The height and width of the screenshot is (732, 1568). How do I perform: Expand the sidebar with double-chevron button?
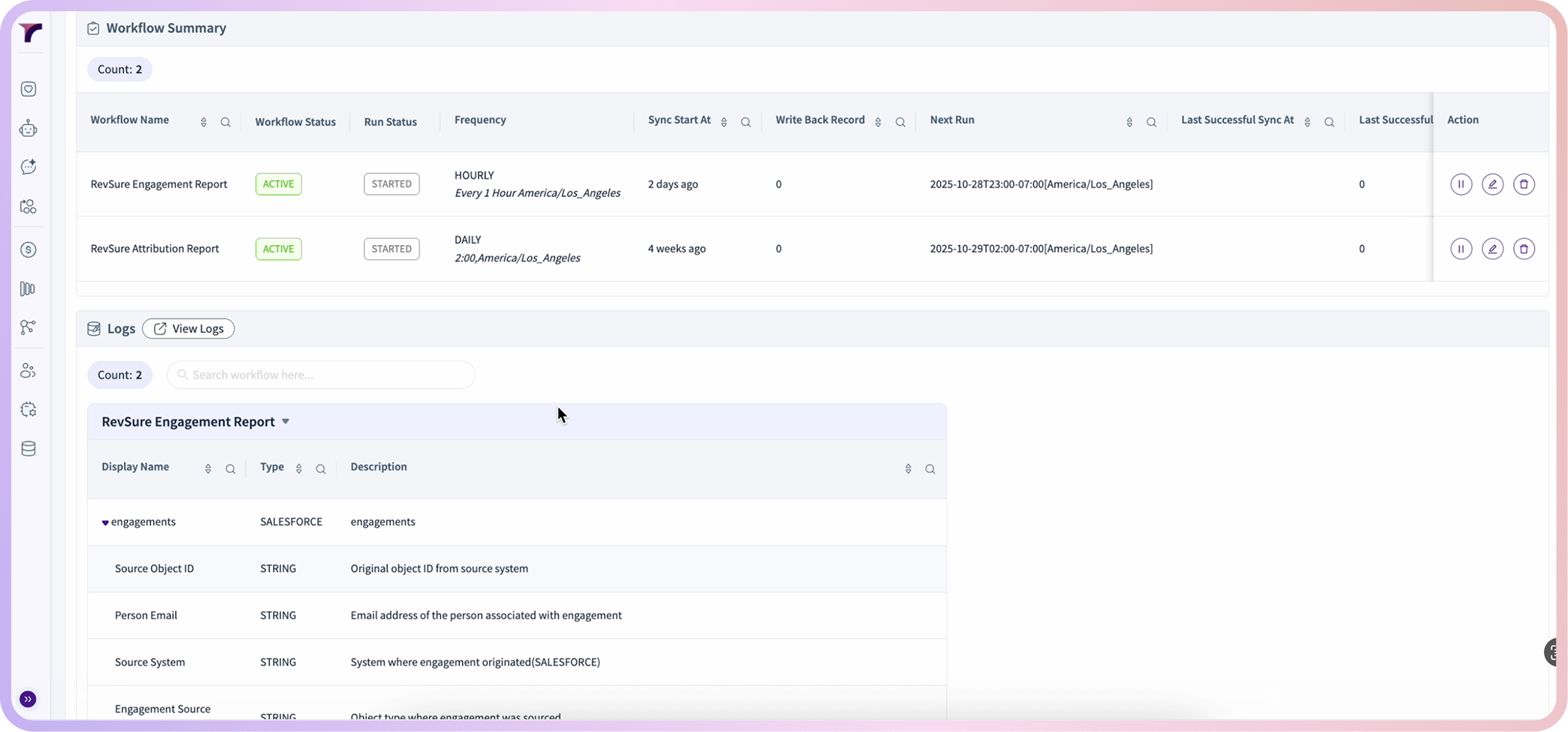click(x=28, y=699)
